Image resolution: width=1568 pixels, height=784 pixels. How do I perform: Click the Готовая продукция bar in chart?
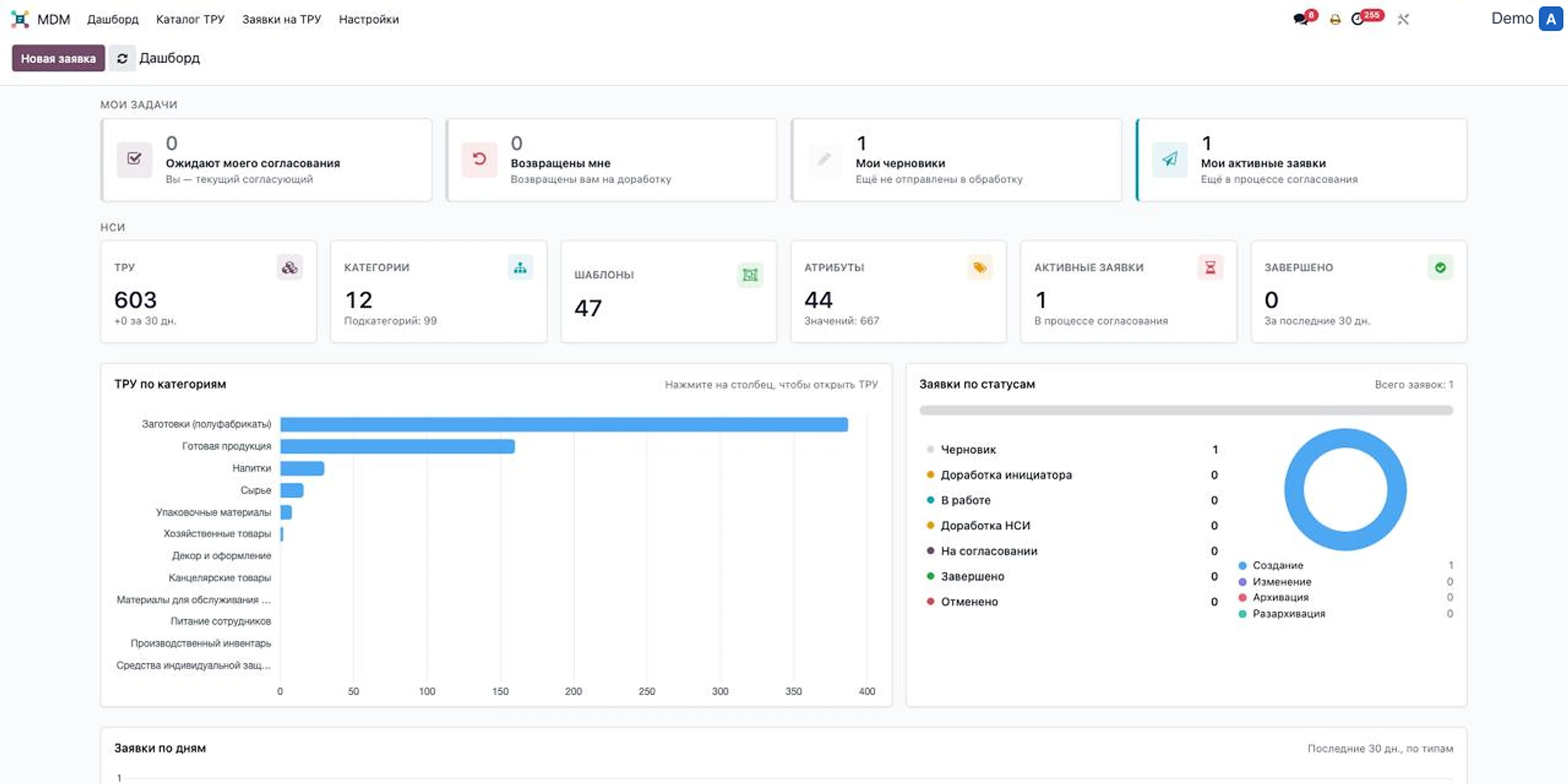coord(398,447)
